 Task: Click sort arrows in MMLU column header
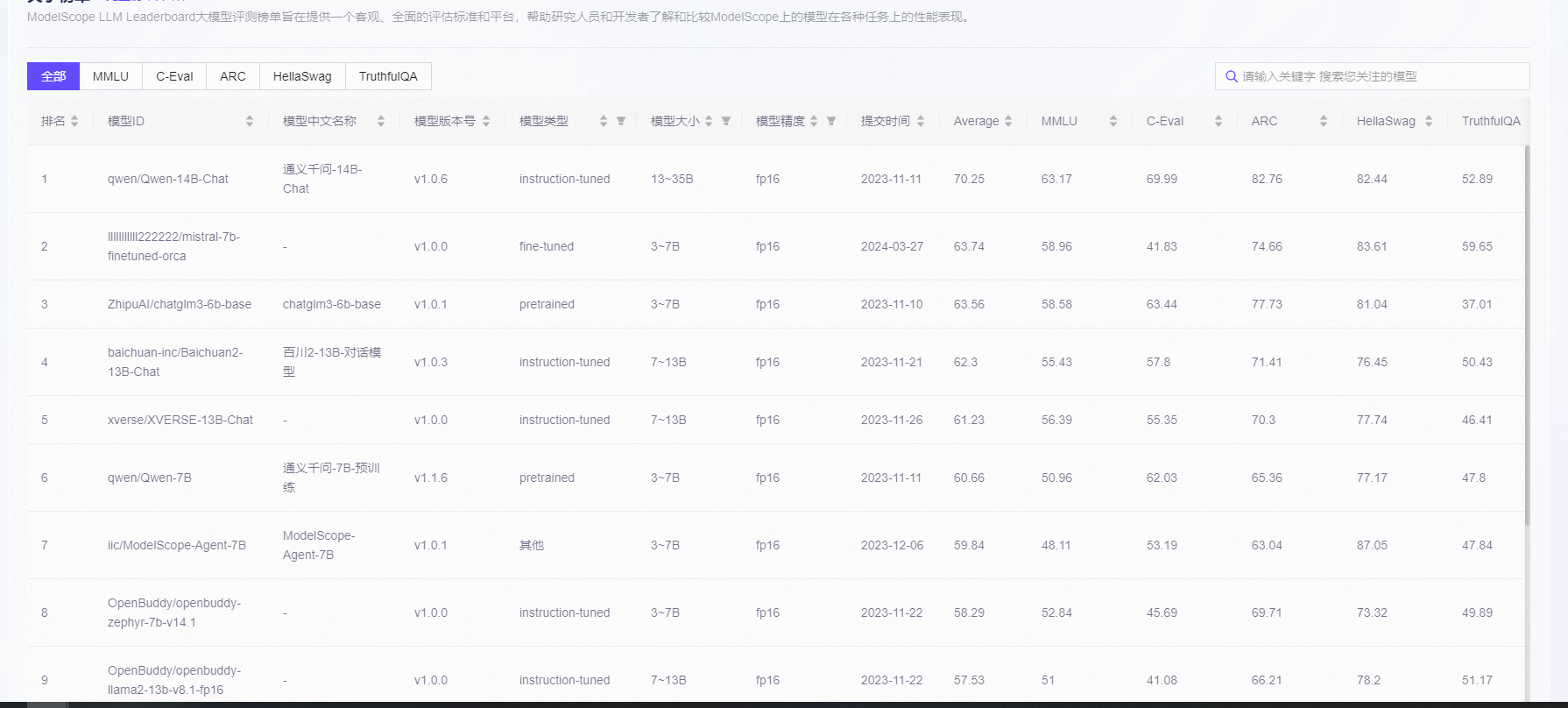1113,121
